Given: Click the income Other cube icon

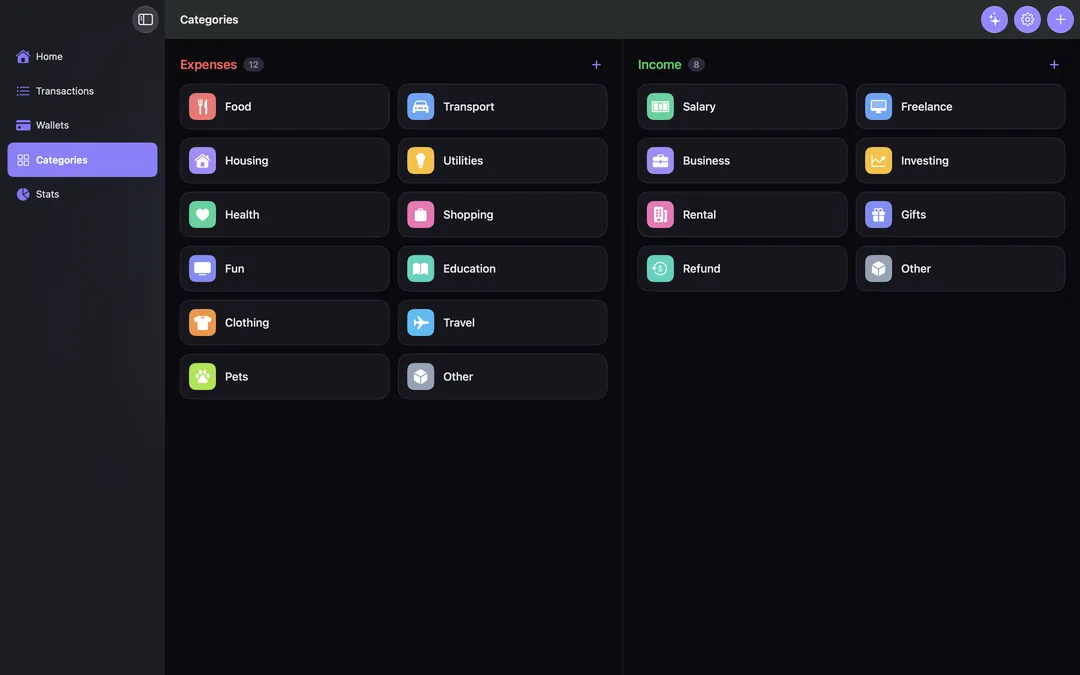Looking at the screenshot, I should pos(878,269).
